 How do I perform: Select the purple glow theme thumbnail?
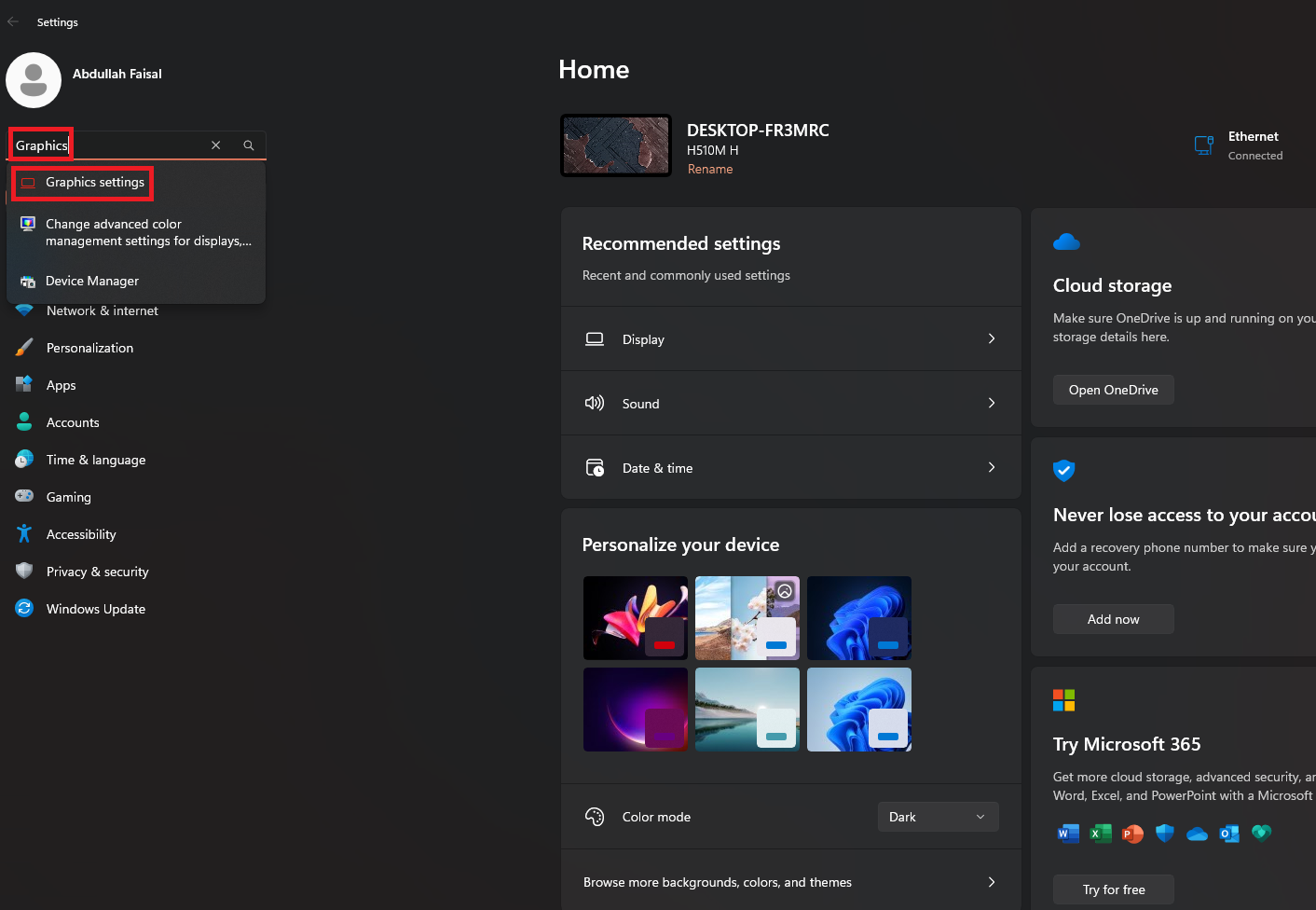point(636,710)
